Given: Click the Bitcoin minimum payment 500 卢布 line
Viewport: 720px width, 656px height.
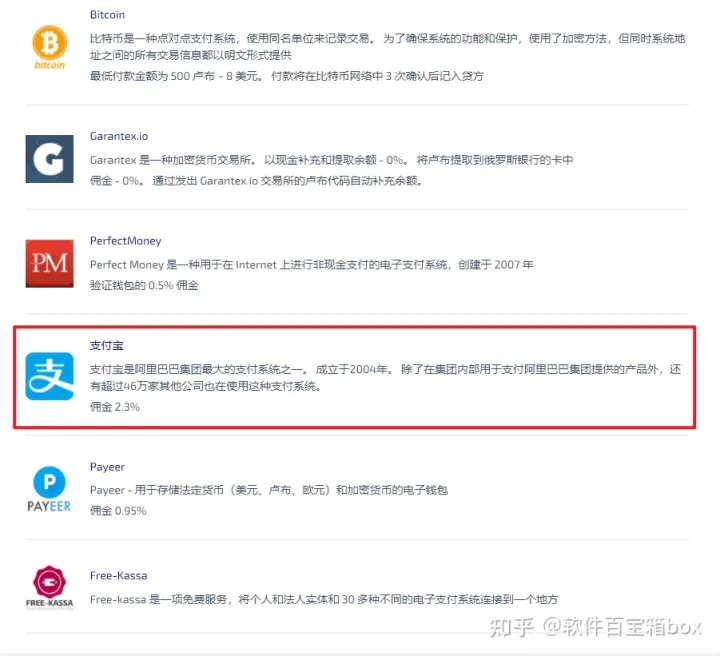Looking at the screenshot, I should [287, 76].
